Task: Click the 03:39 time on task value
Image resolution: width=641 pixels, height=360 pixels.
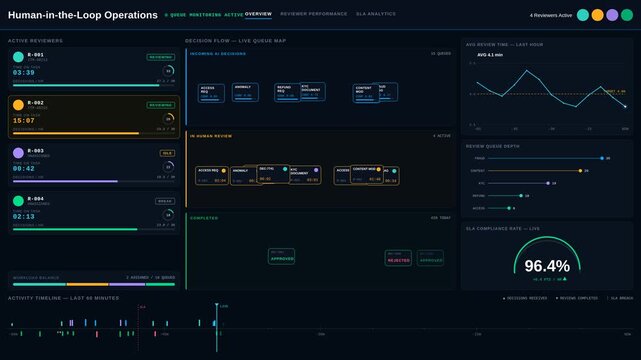Action: [x=24, y=73]
